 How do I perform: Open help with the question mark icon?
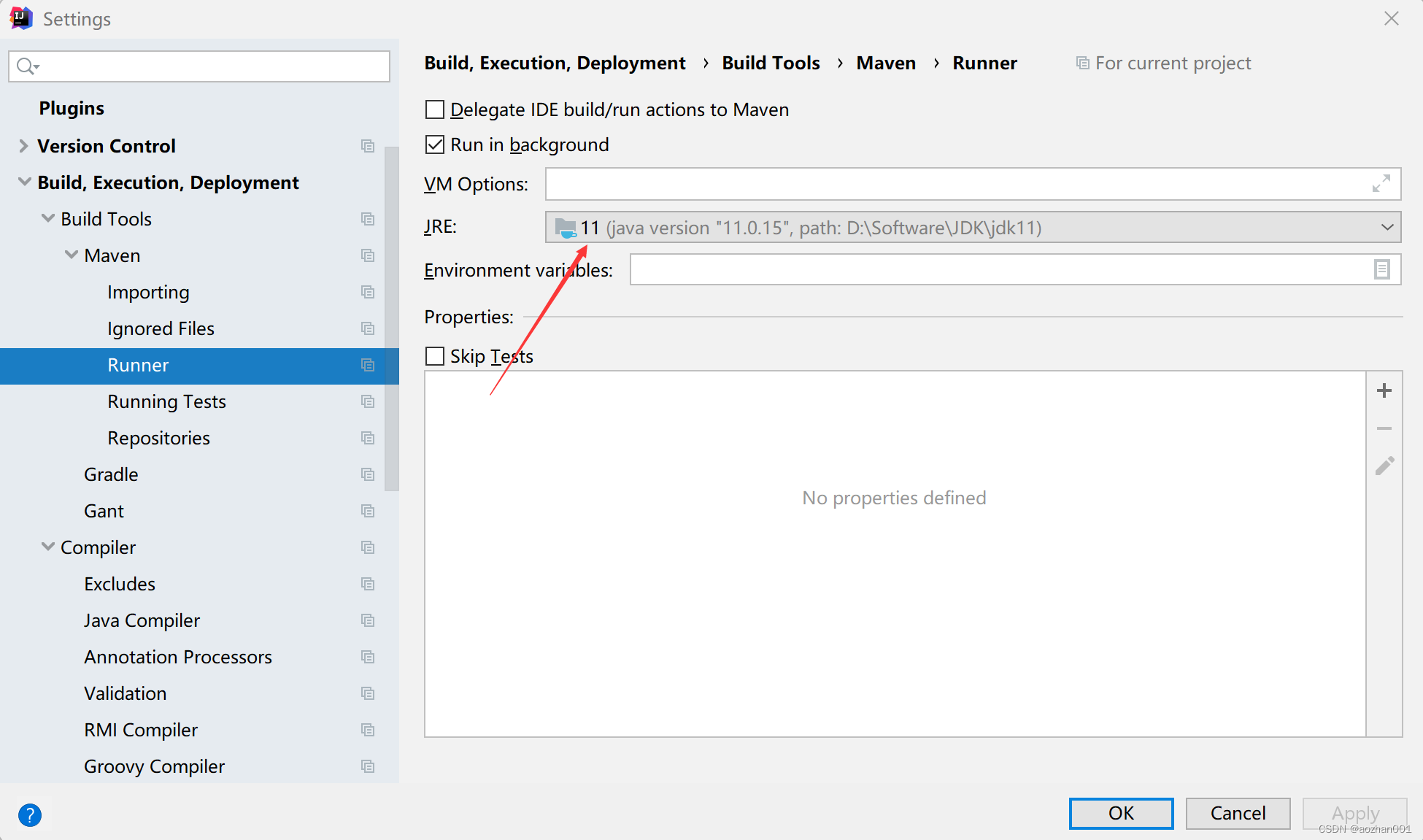[x=30, y=814]
